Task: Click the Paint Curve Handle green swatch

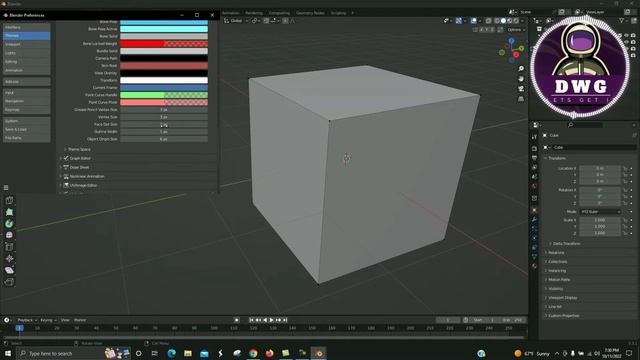Action: pos(164,95)
